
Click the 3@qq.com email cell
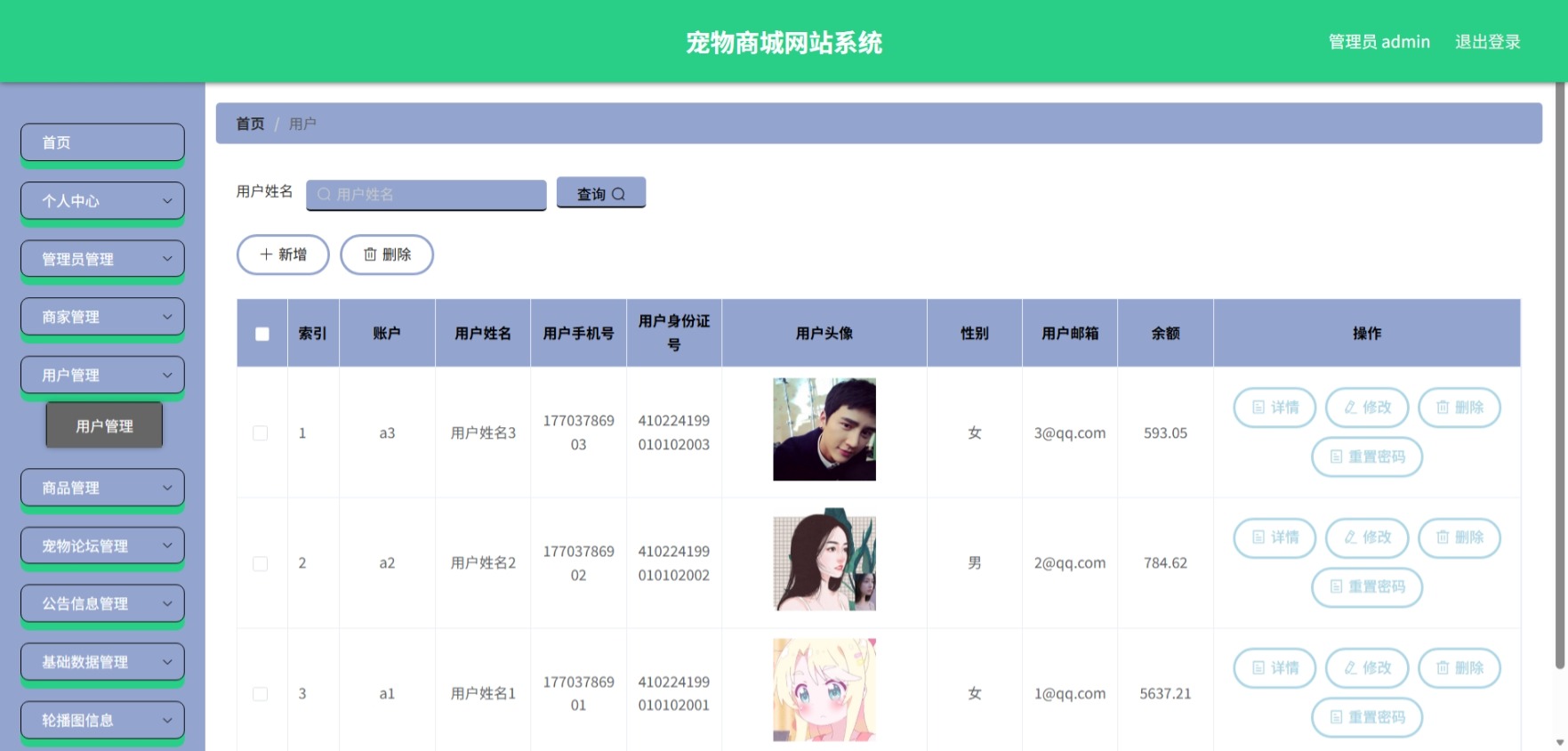(x=1070, y=433)
